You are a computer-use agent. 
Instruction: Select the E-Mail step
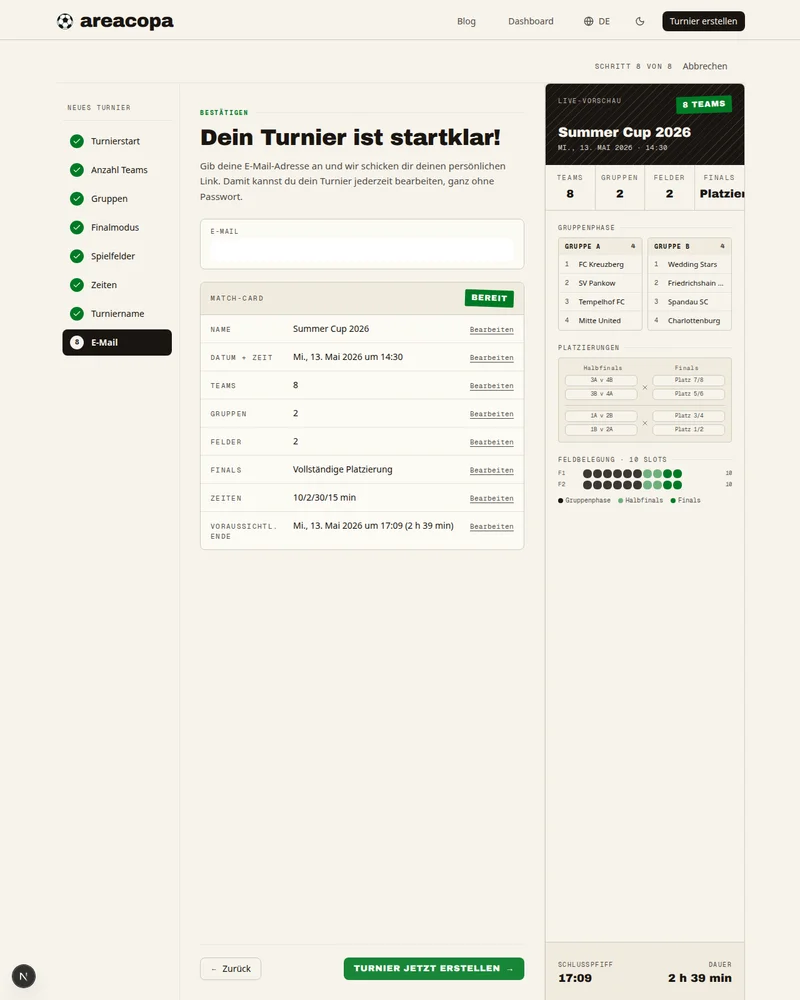tap(117, 342)
